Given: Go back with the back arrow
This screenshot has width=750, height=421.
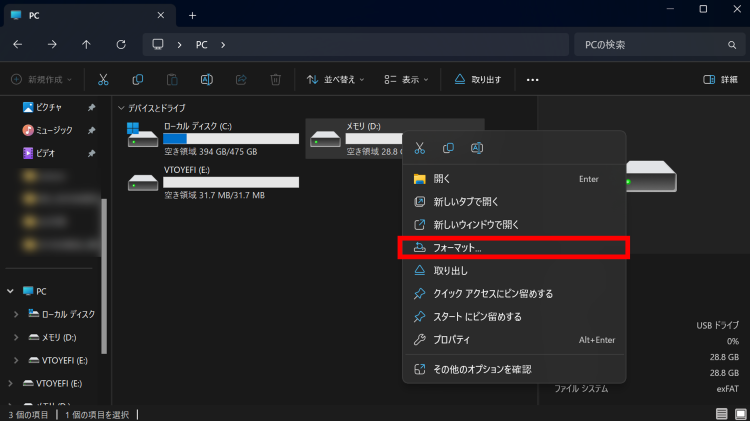Looking at the screenshot, I should [18, 44].
